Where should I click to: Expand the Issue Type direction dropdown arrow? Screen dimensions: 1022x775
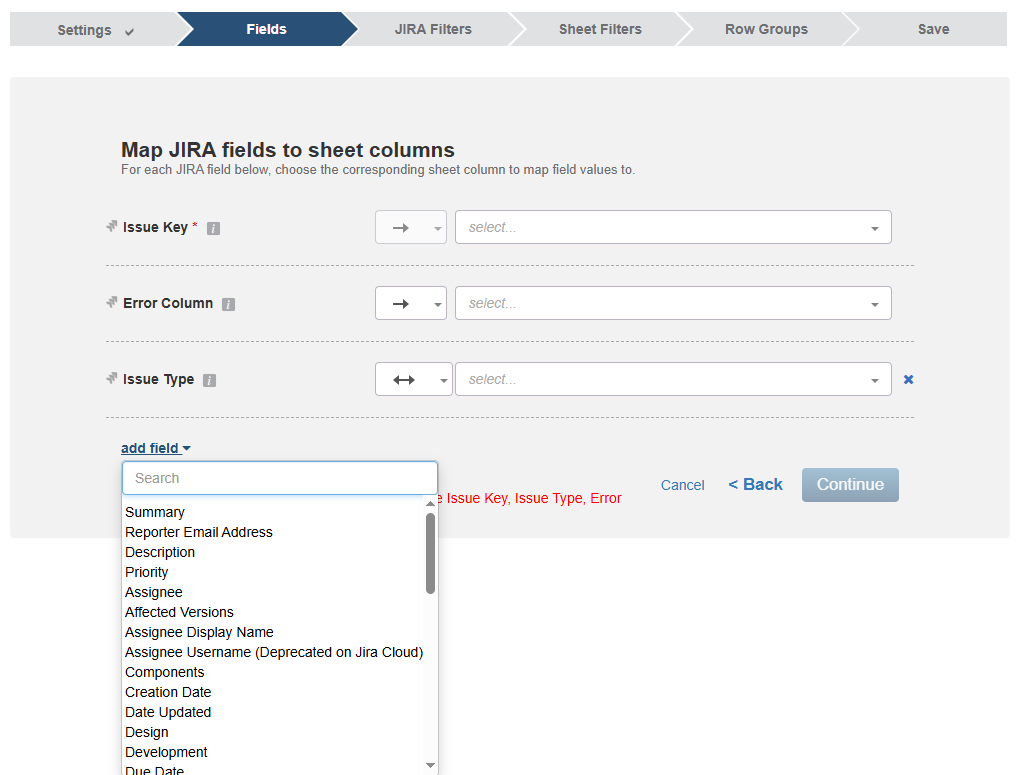coord(442,379)
